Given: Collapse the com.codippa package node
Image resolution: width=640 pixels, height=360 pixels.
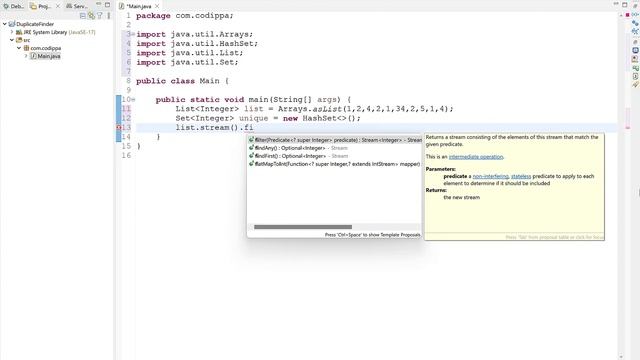Looking at the screenshot, I should (19, 48).
